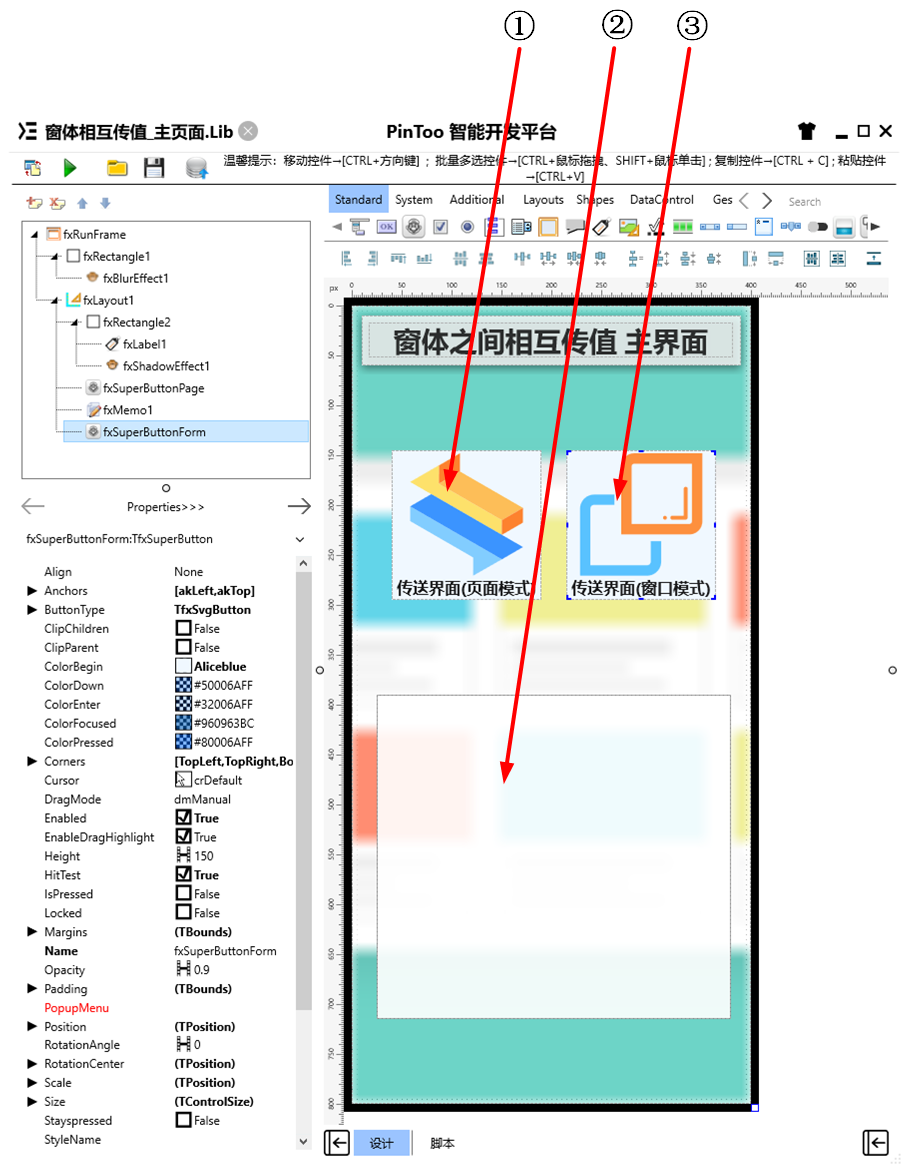
Task: Switch to the System component tab
Action: pyautogui.click(x=414, y=199)
